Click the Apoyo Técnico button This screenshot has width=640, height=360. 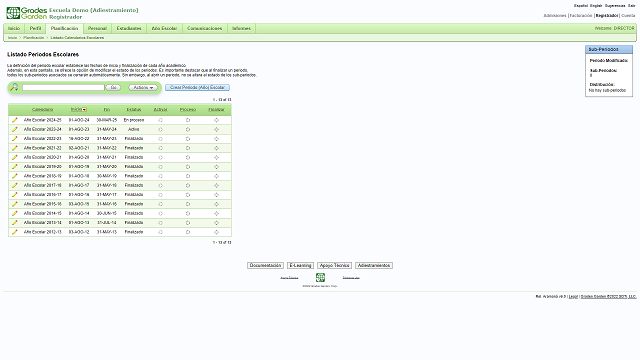click(334, 265)
